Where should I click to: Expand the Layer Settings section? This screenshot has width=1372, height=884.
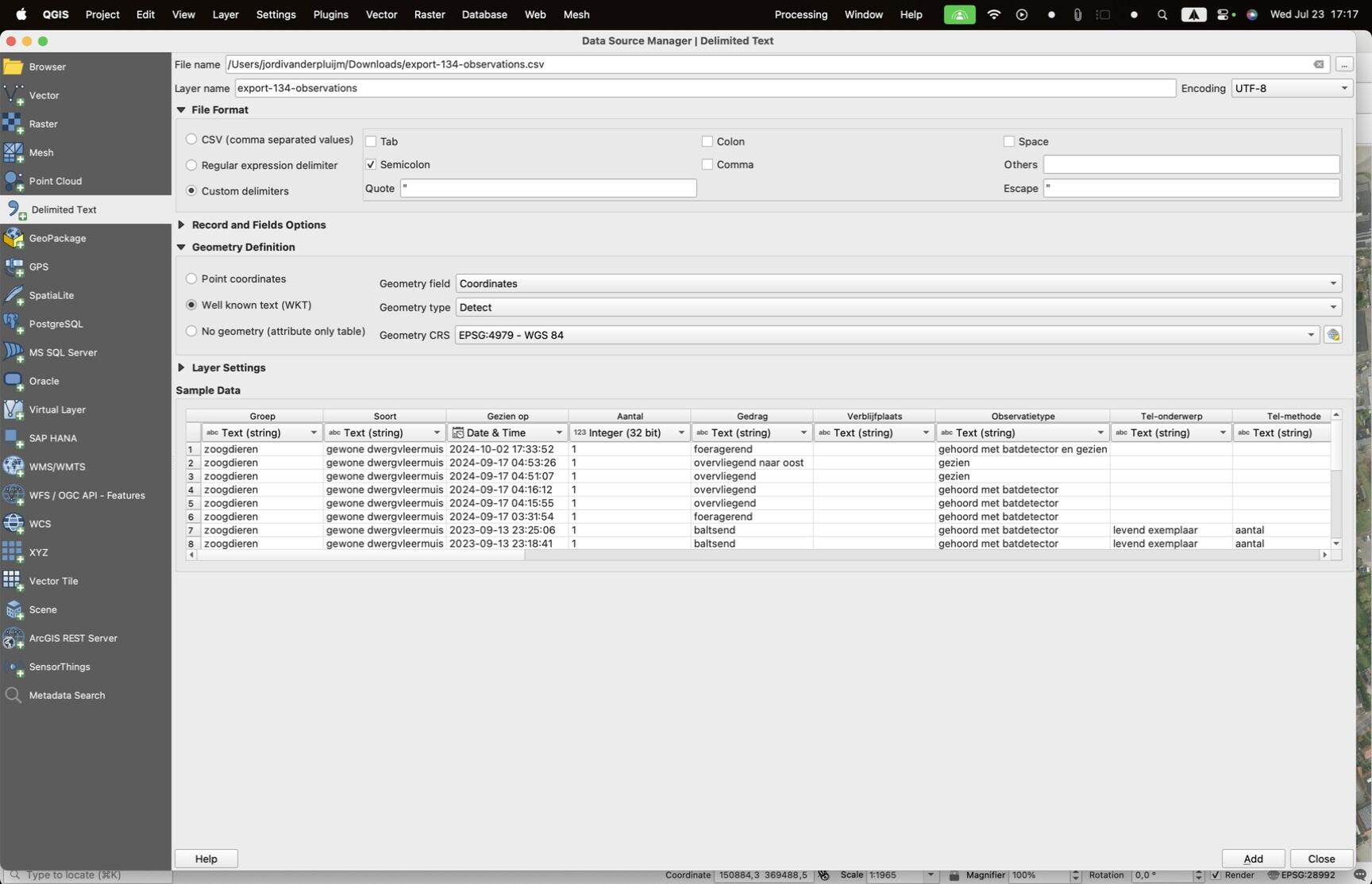tap(181, 367)
